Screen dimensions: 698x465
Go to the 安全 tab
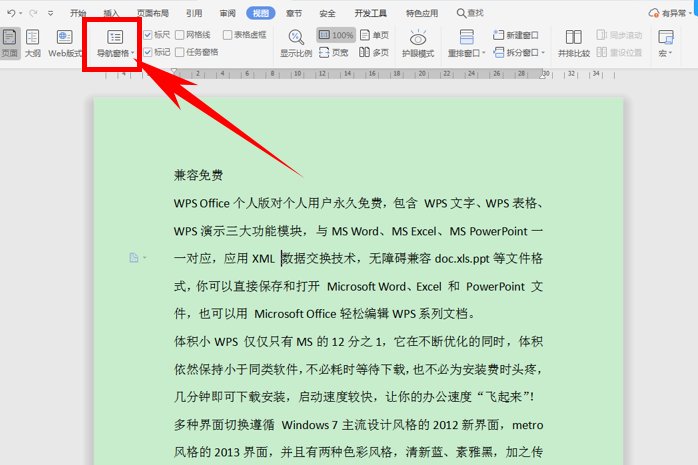tap(327, 13)
